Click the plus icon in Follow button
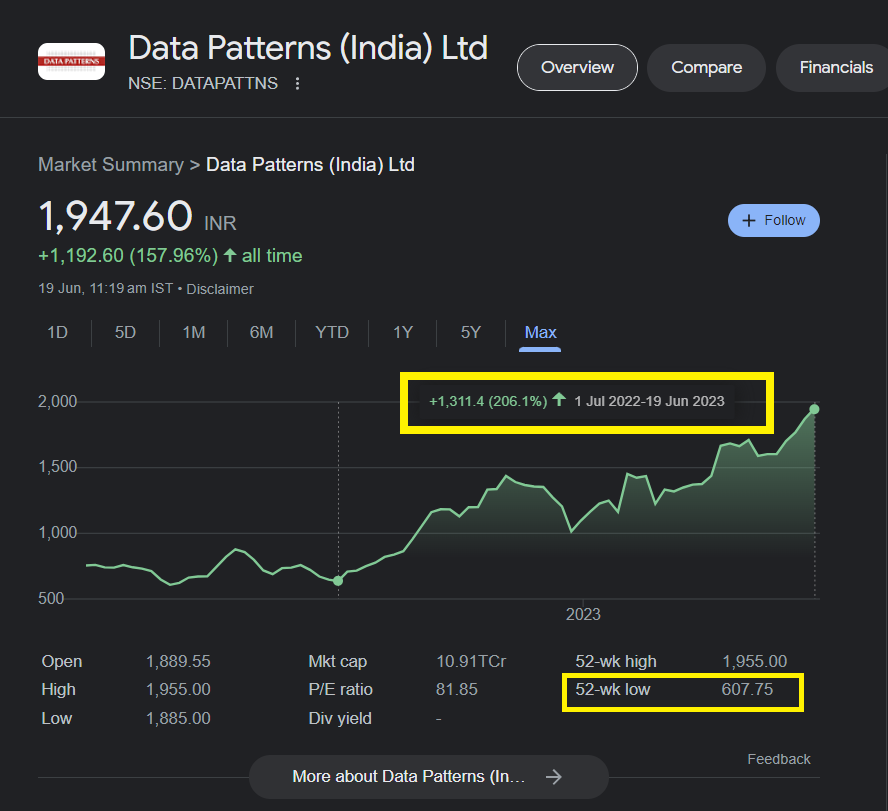Image resolution: width=888 pixels, height=811 pixels. (x=749, y=220)
